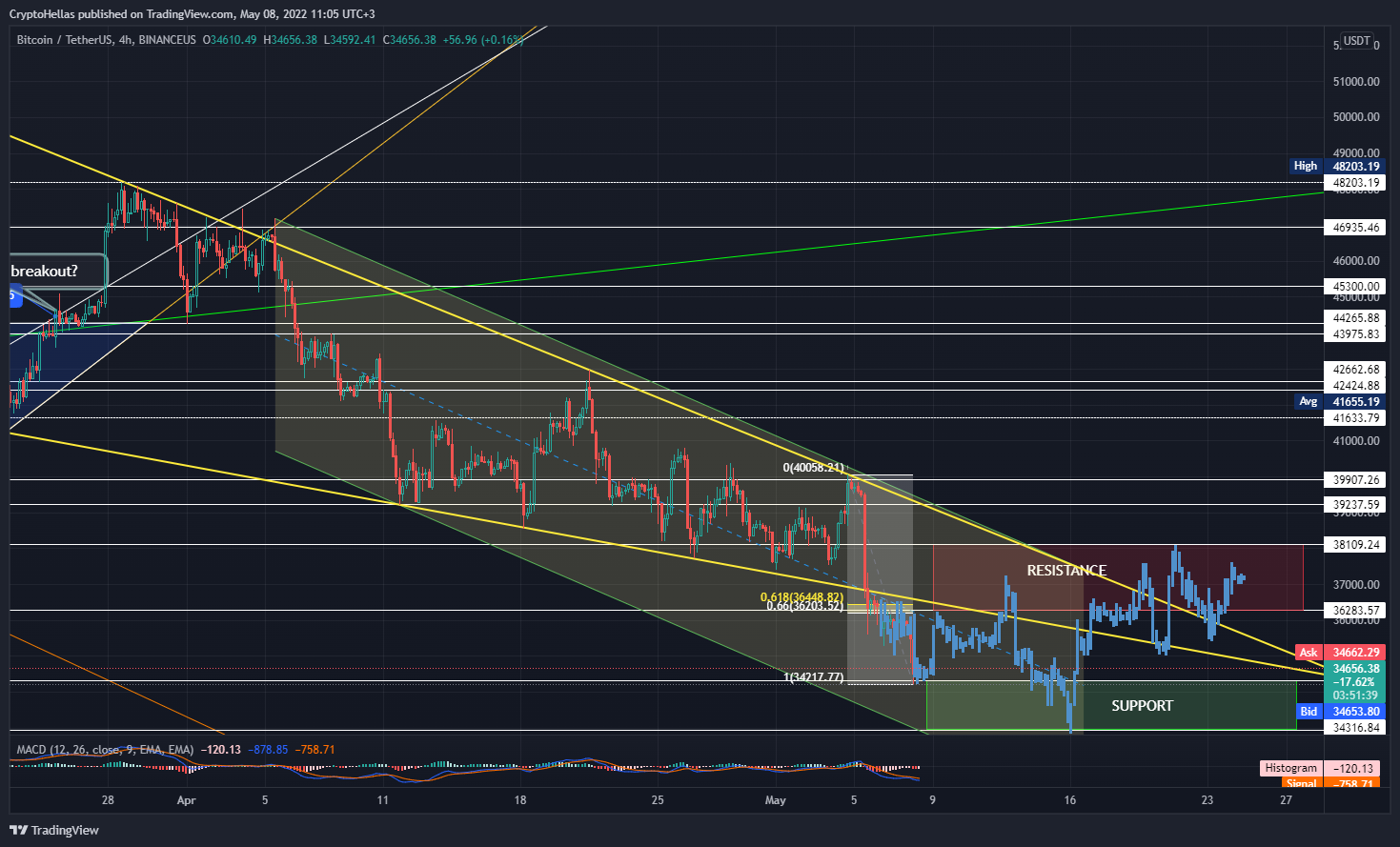Image resolution: width=1400 pixels, height=847 pixels.
Task: Click the 38109.24 price tag
Action: [1356, 545]
